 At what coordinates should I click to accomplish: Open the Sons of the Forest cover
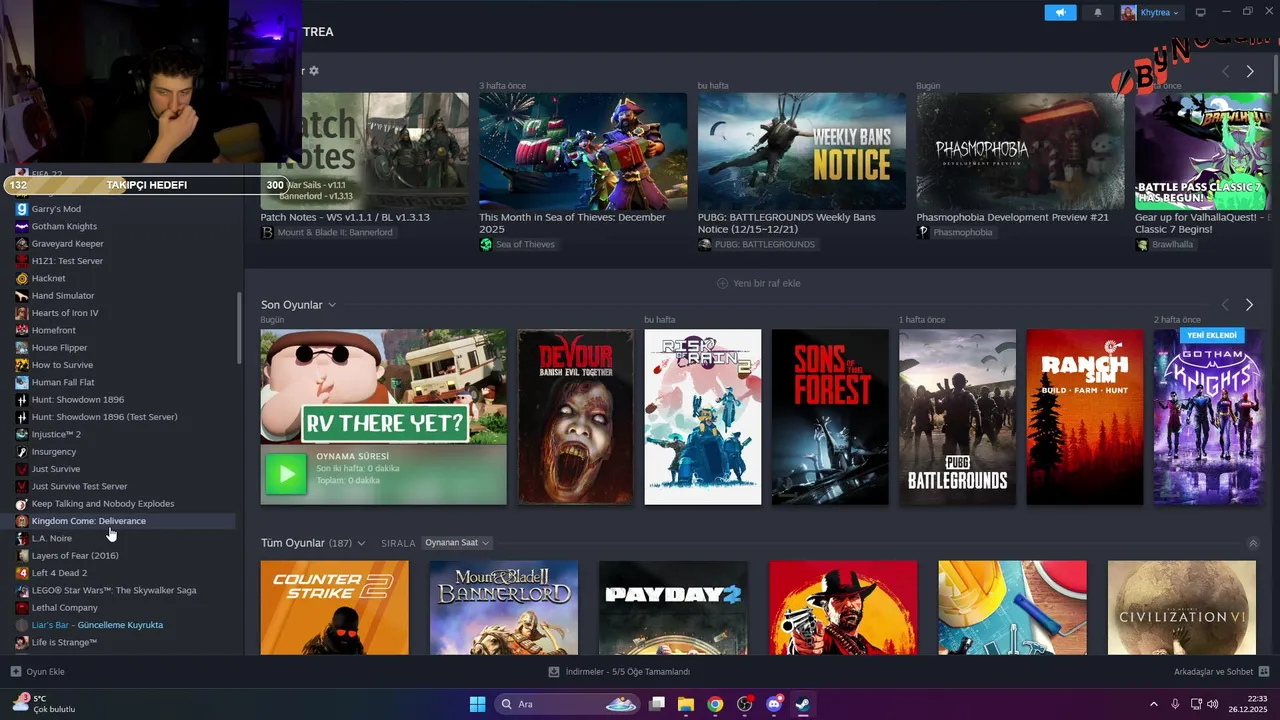(x=830, y=417)
